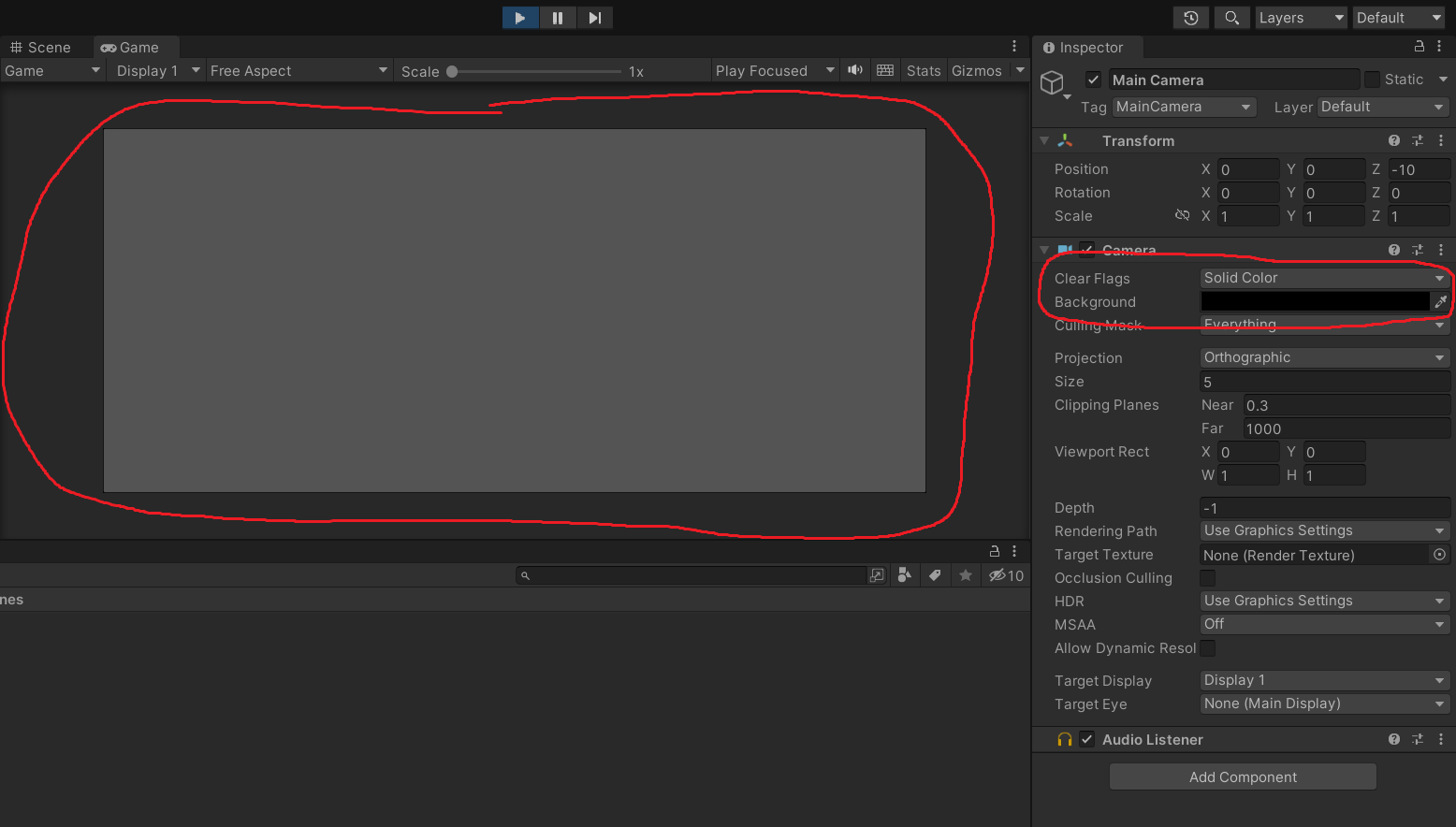Open the Camera component context menu icon

[1441, 250]
